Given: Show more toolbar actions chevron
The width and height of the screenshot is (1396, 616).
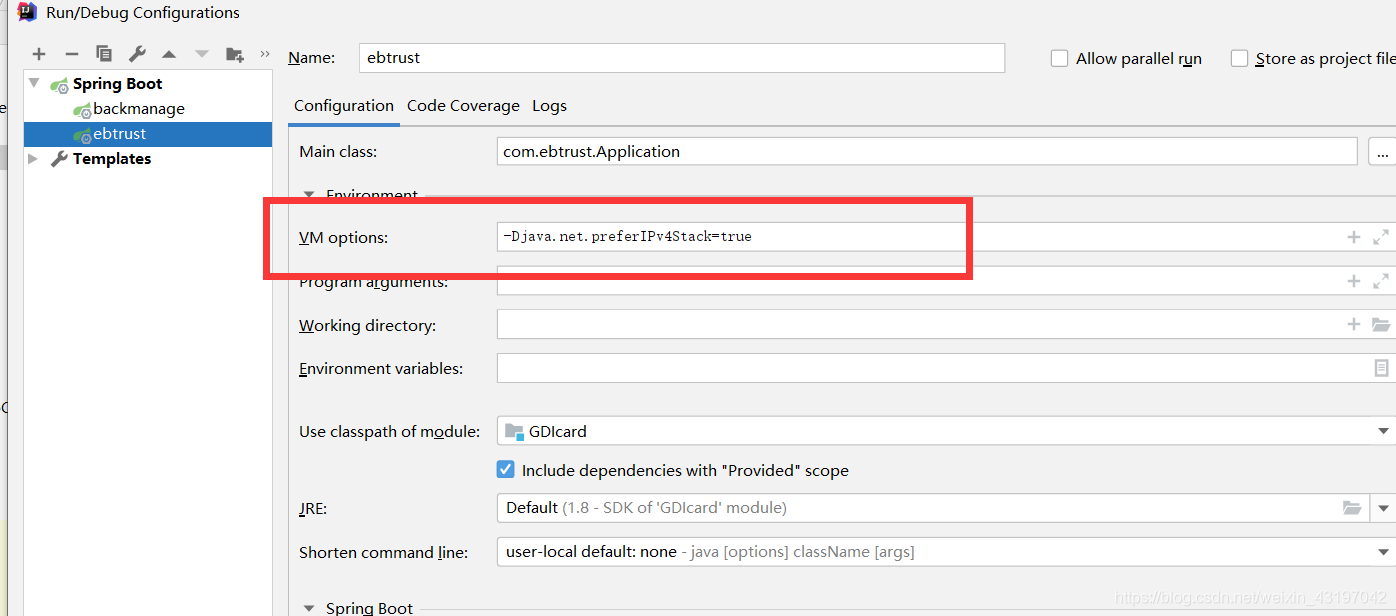Looking at the screenshot, I should click(x=265, y=54).
